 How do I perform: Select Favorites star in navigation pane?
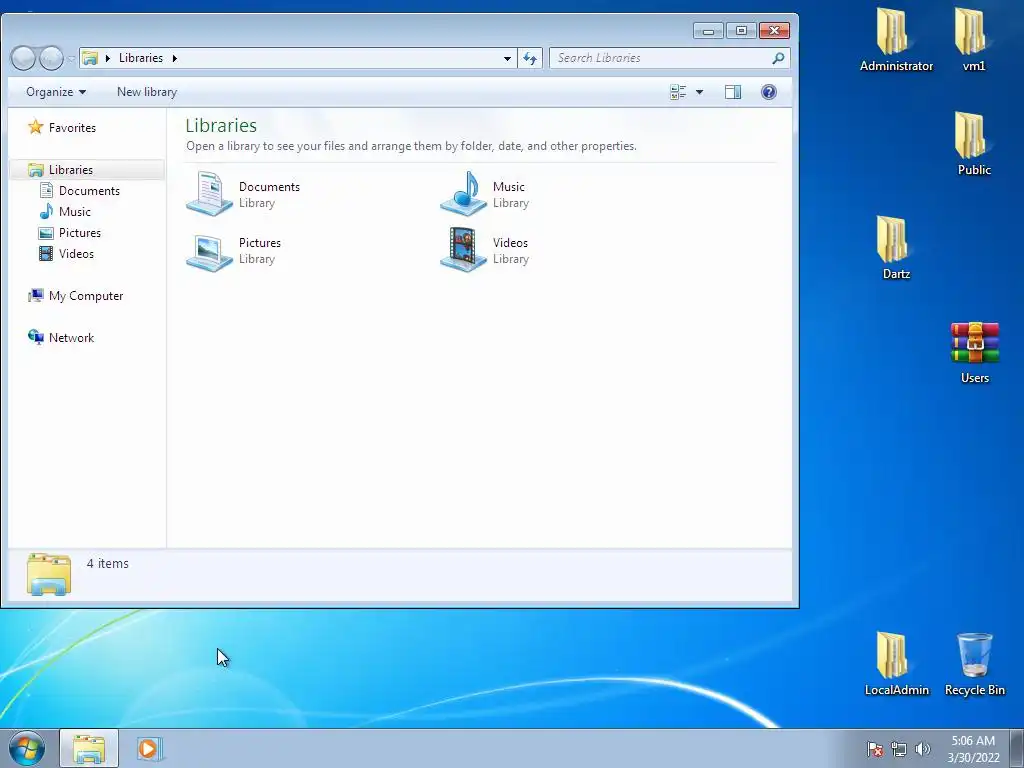tap(35, 127)
